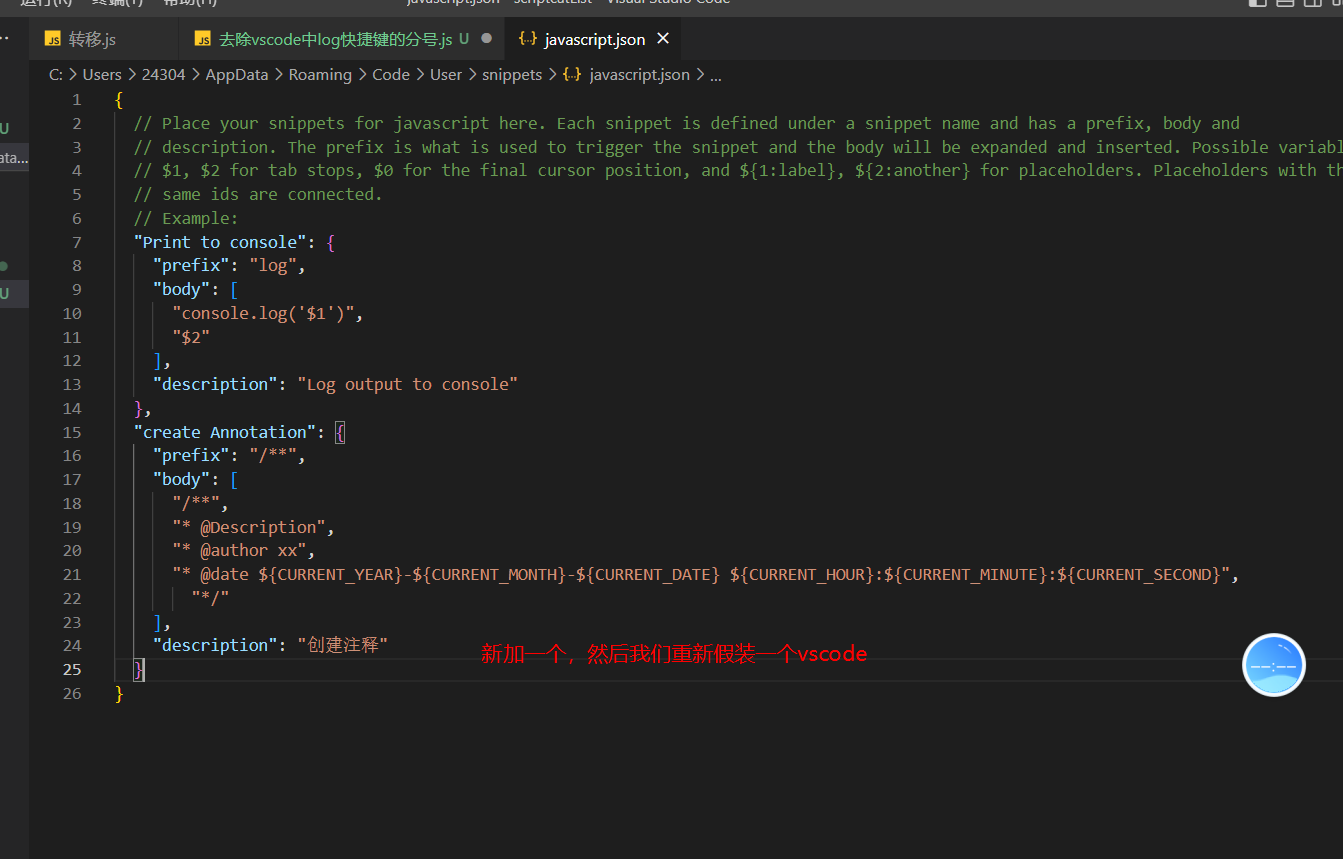Image resolution: width=1343 pixels, height=859 pixels.
Task: Click the "body" key on line 17
Action: (182, 479)
